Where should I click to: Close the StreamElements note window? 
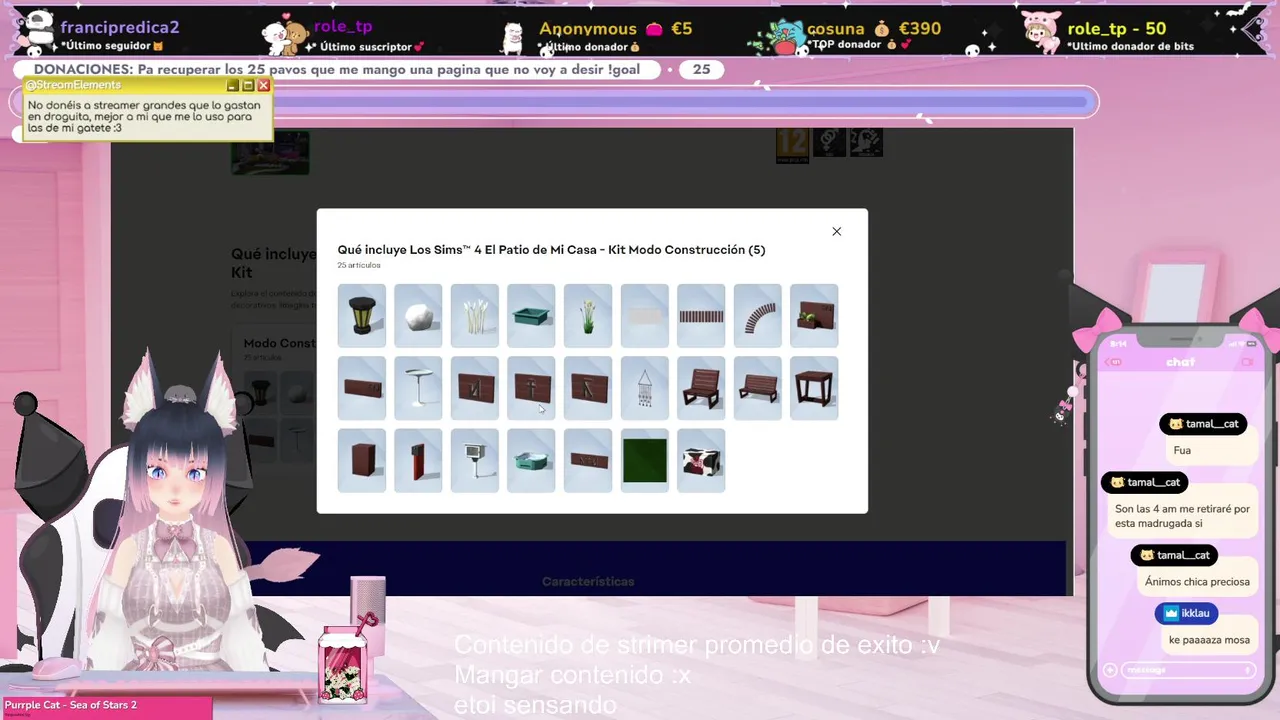tap(264, 86)
